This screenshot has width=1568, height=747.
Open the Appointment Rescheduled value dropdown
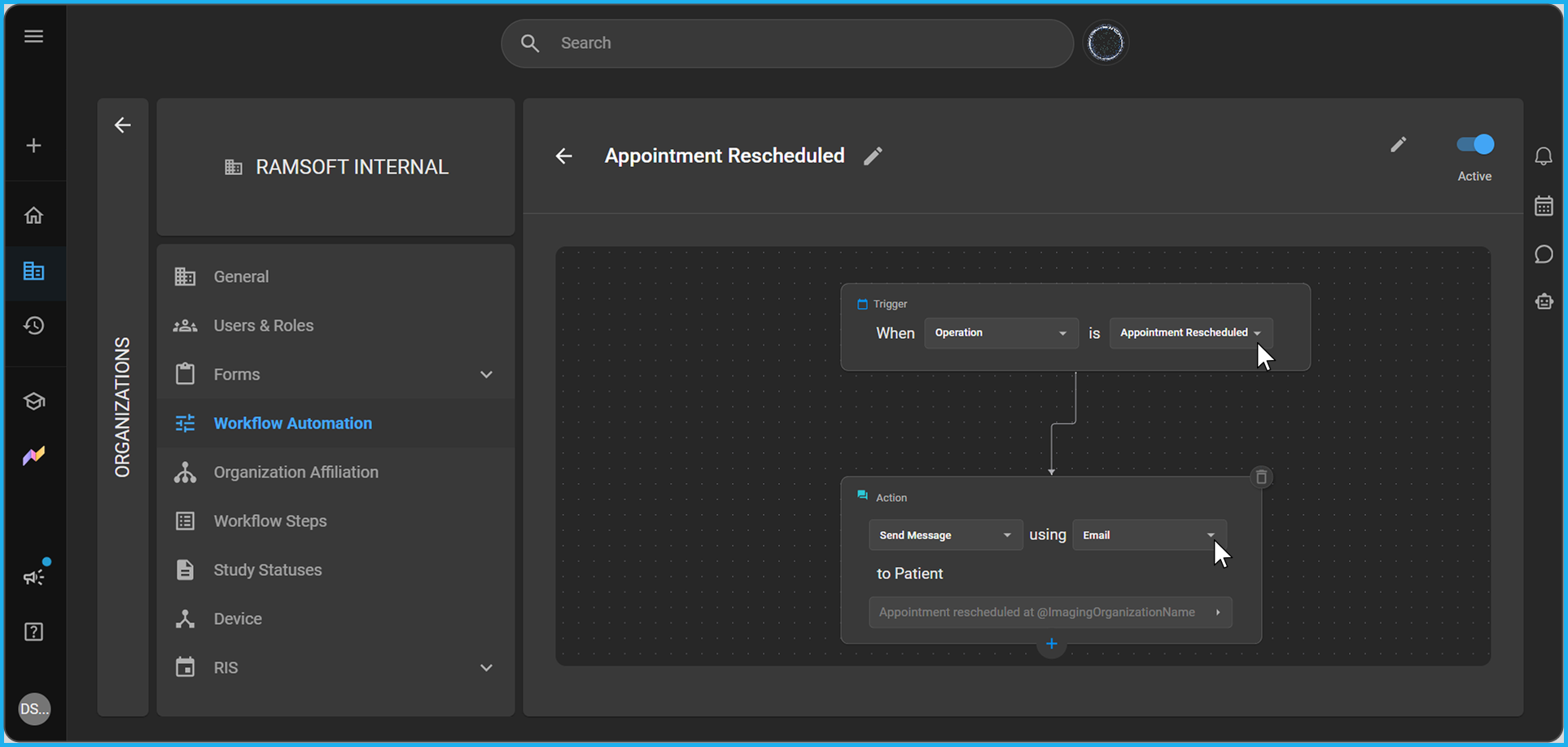(x=1191, y=333)
